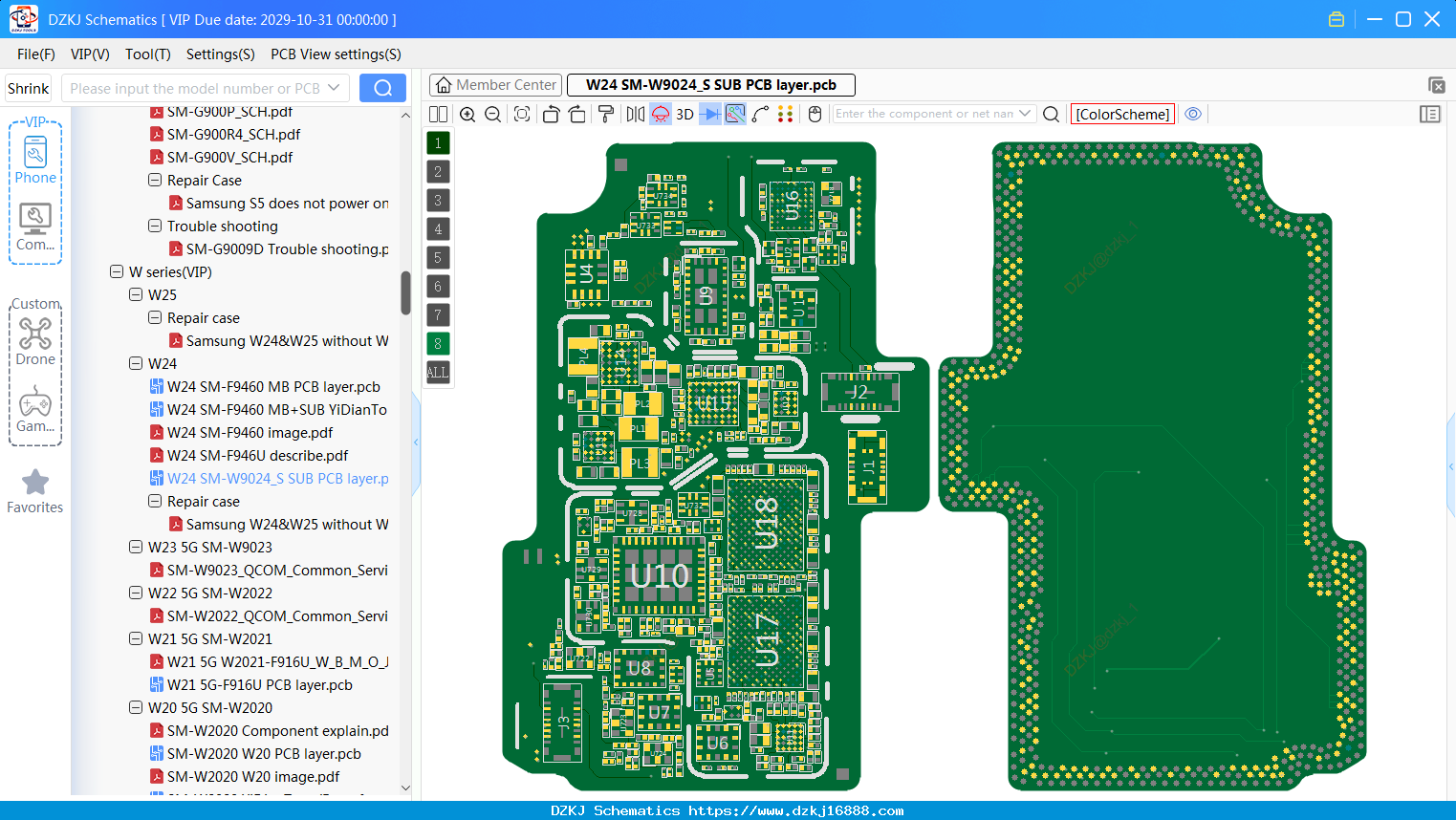Image resolution: width=1456 pixels, height=820 pixels.
Task: Open PCB View settings(S) menu
Action: pyautogui.click(x=337, y=54)
